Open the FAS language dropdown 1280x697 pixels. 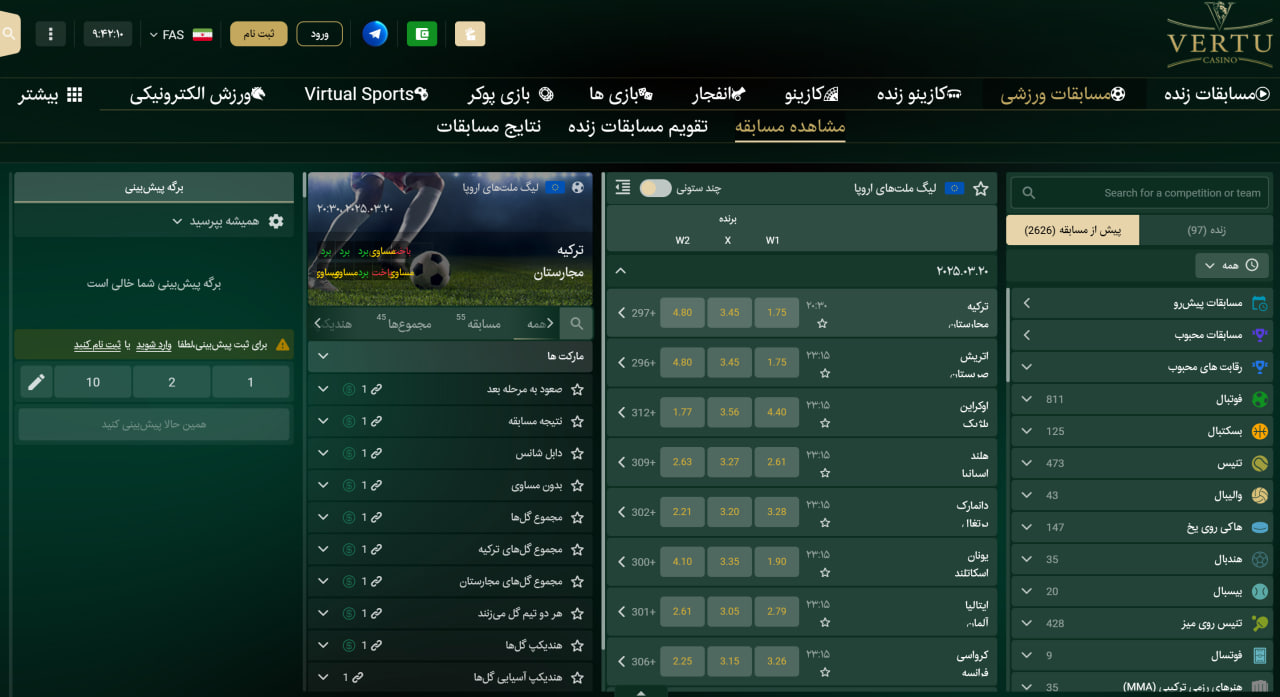point(167,35)
